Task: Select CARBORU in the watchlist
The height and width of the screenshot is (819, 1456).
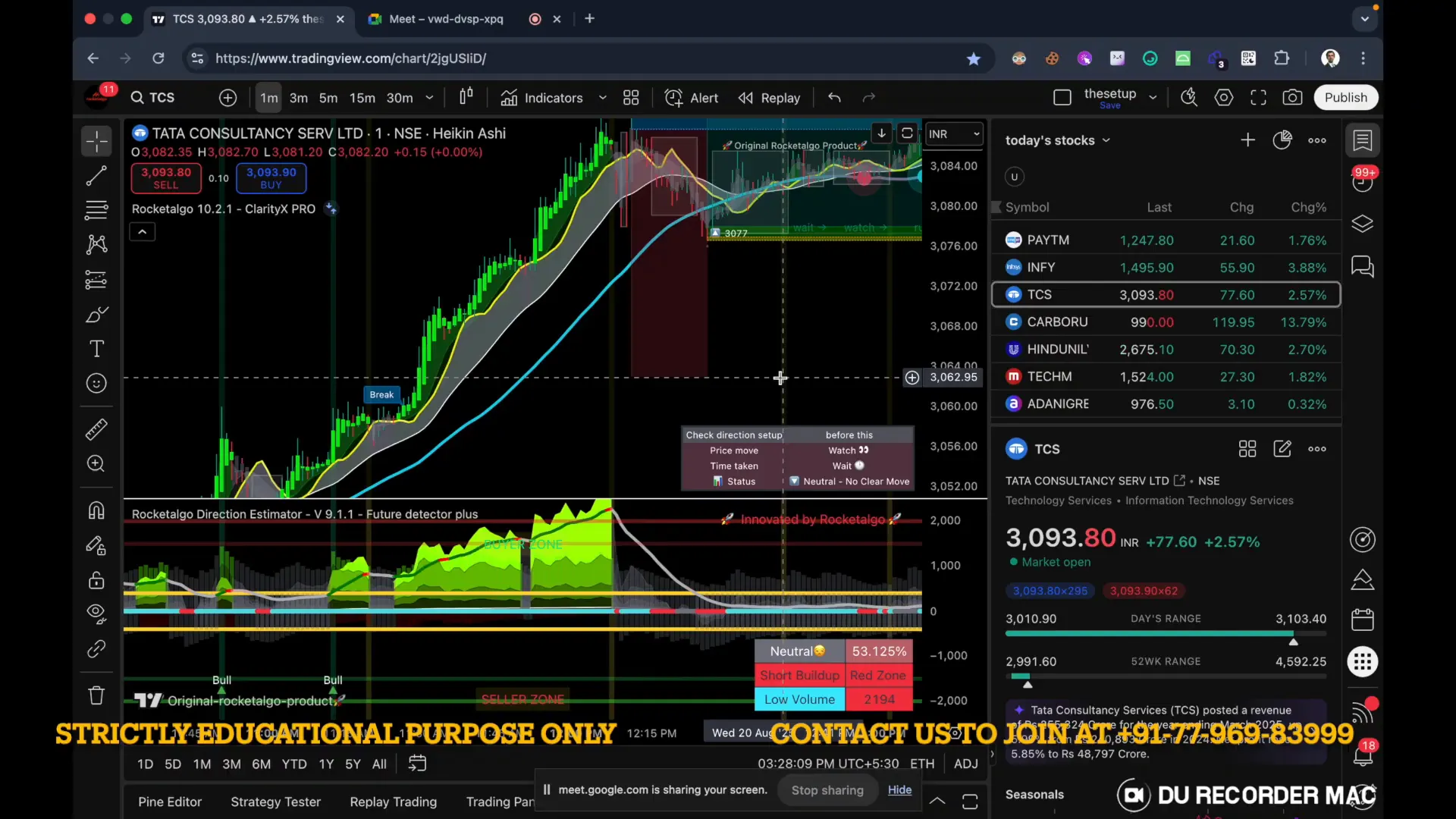Action: 1166,322
